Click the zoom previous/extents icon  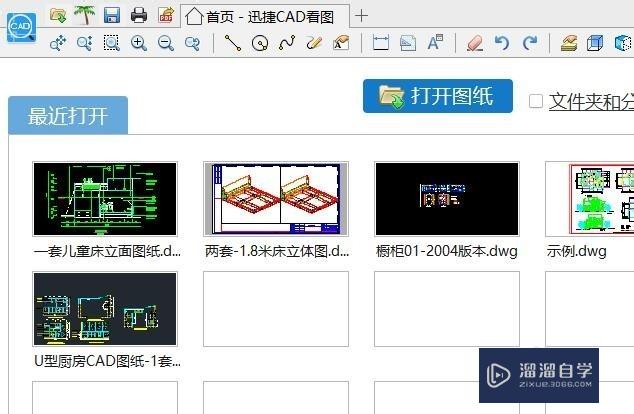point(192,43)
